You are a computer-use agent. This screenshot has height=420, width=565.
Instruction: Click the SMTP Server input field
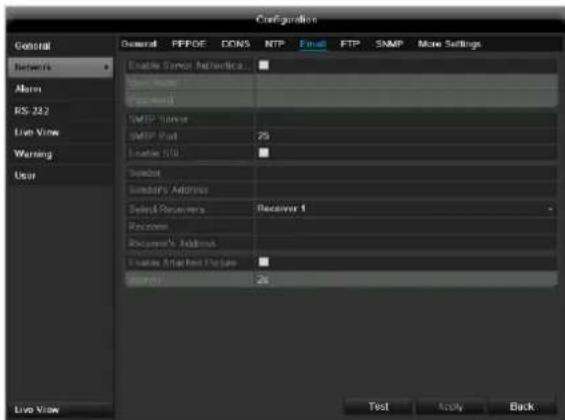(x=405, y=119)
